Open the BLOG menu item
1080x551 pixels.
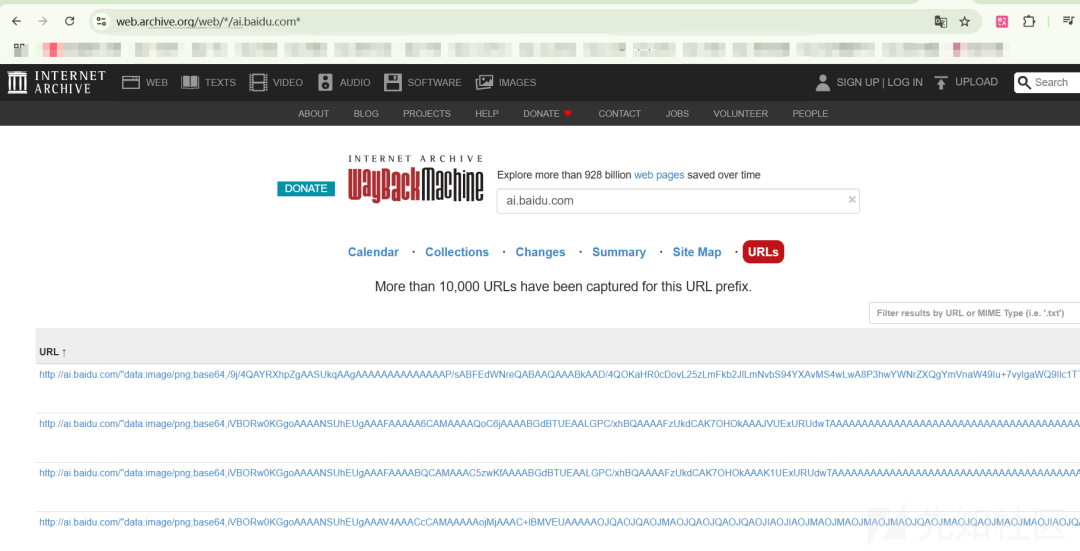pos(366,114)
